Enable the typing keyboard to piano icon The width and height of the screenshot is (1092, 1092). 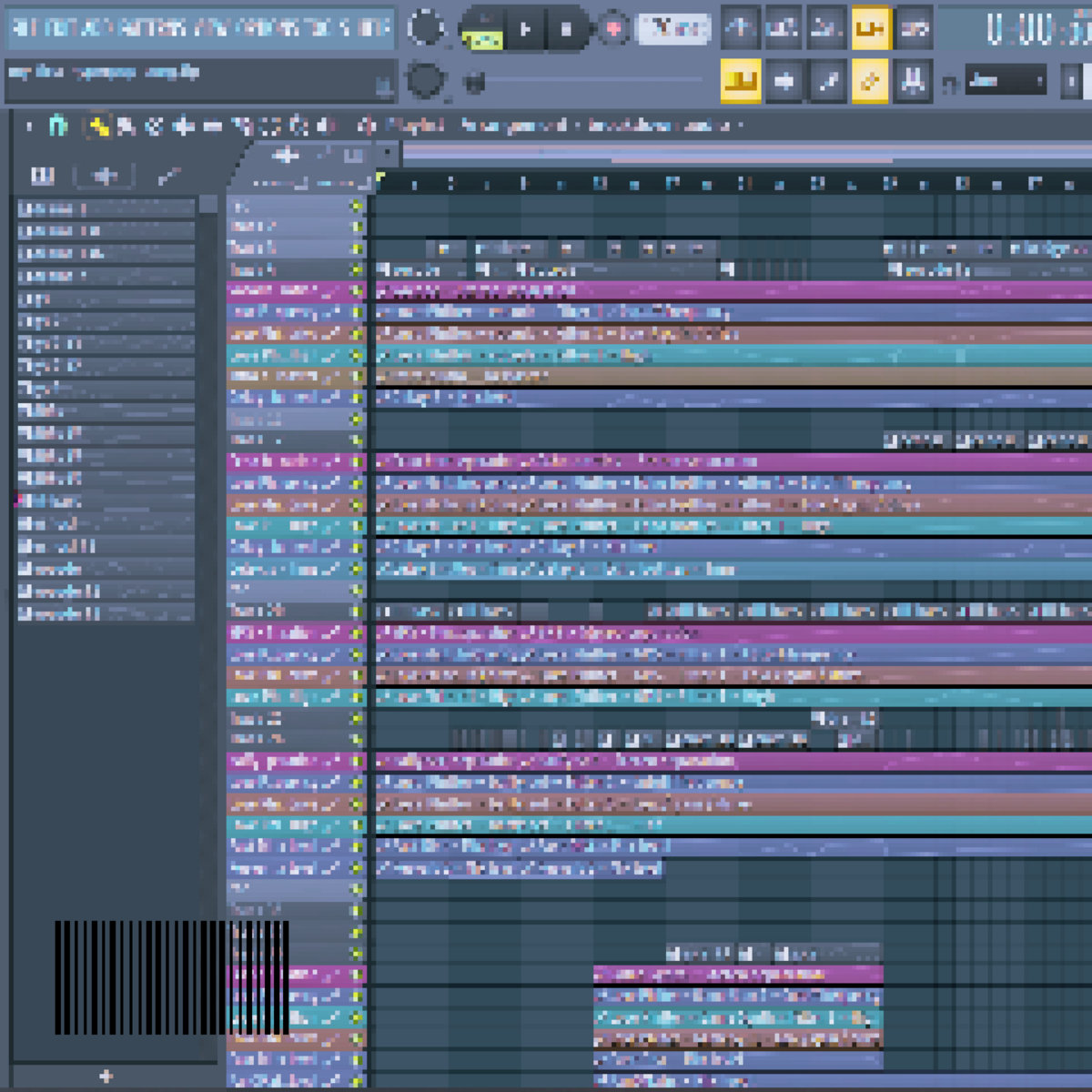click(x=741, y=82)
